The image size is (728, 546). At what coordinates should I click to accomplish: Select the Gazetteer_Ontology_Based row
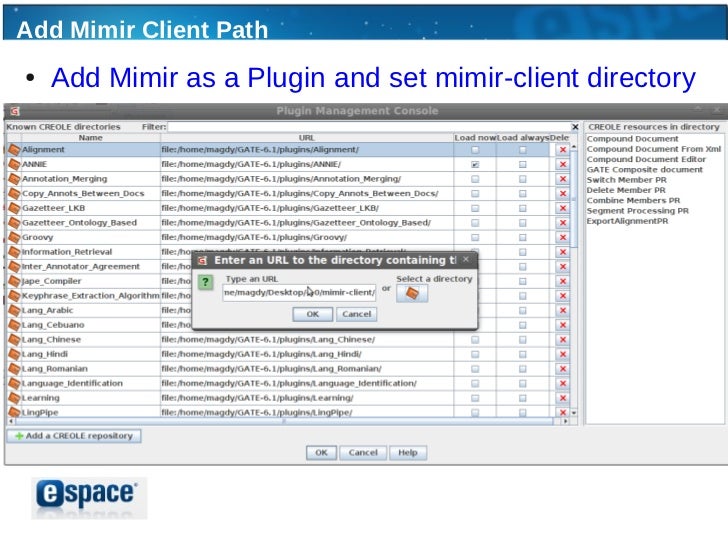[x=288, y=223]
